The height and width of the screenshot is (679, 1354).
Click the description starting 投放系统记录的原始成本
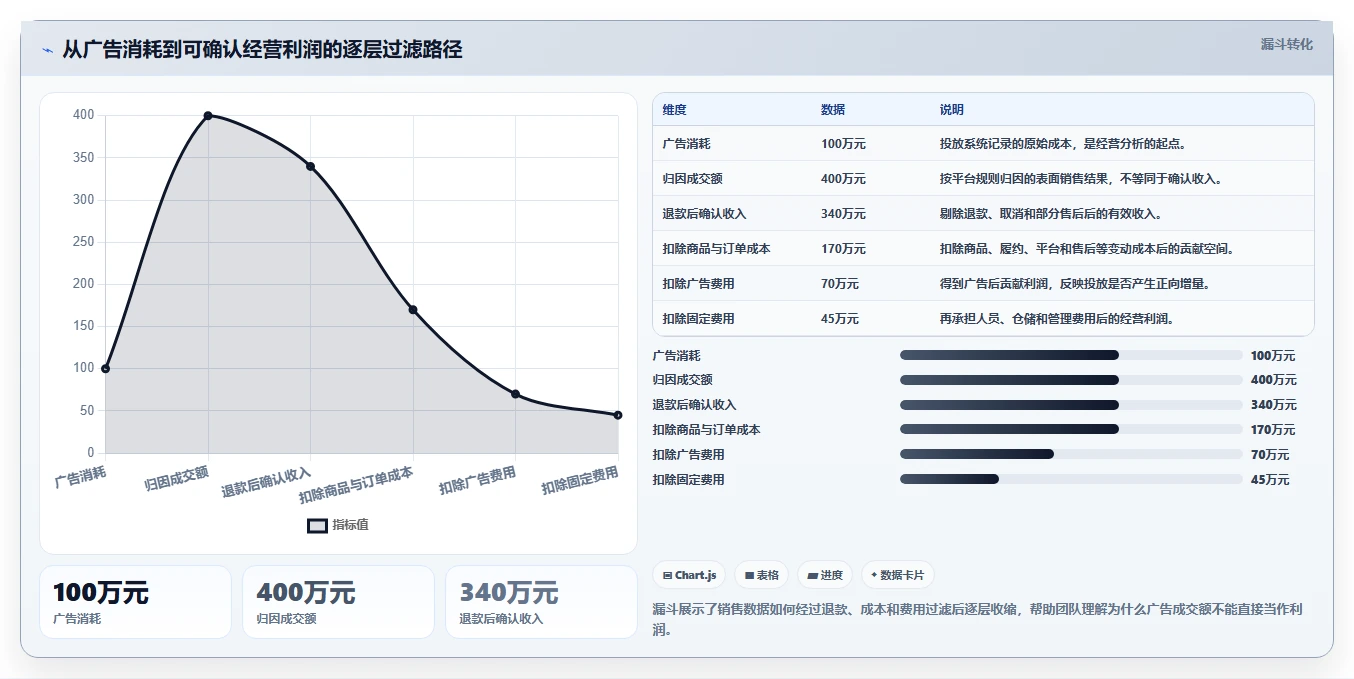pos(1063,144)
